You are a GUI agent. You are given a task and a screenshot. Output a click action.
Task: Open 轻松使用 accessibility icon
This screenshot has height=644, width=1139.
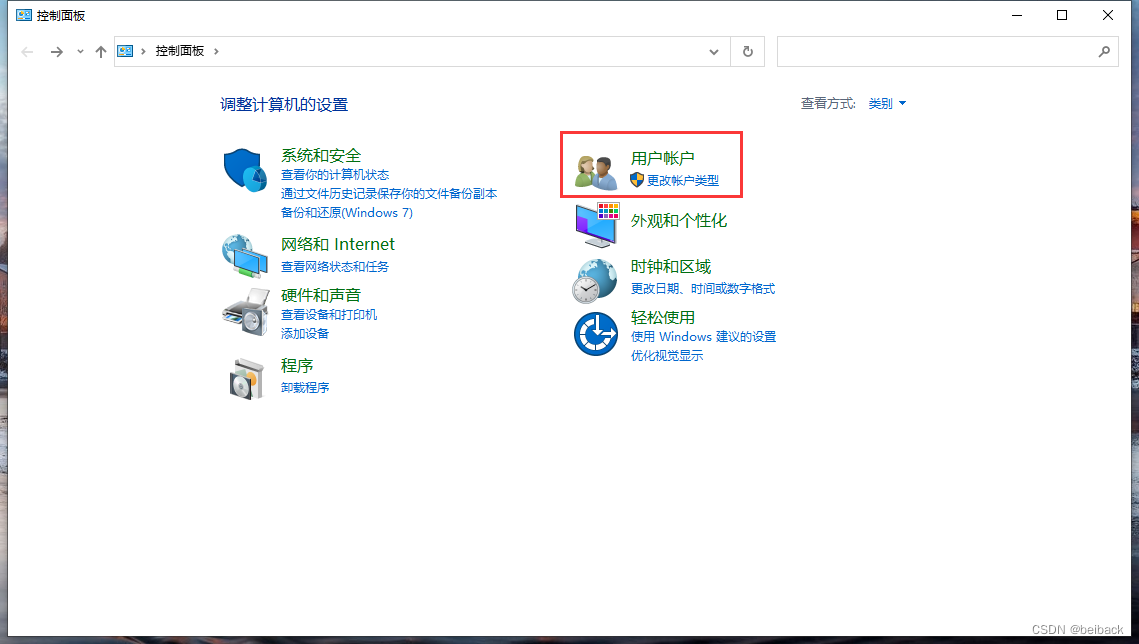[595, 333]
